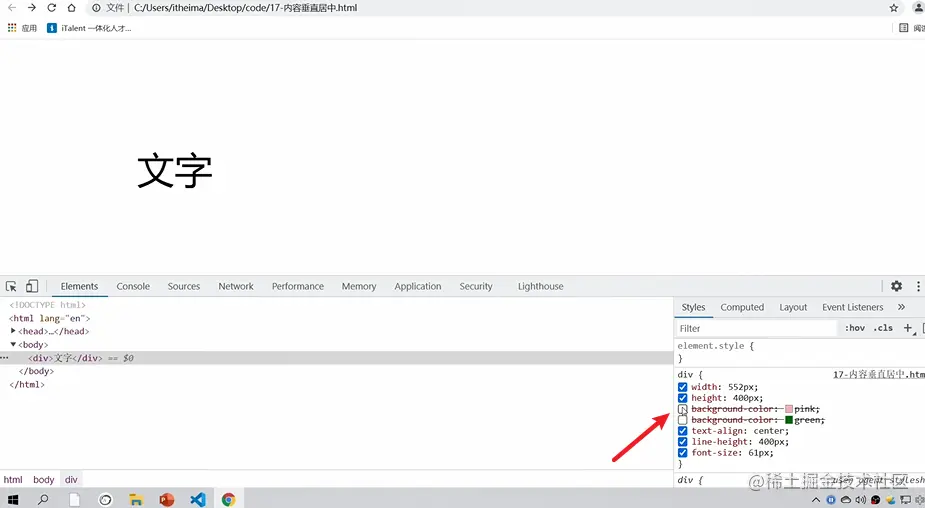Screen dimensions: 925x508
Task: Open the Windows Start menu
Action: 12,500
